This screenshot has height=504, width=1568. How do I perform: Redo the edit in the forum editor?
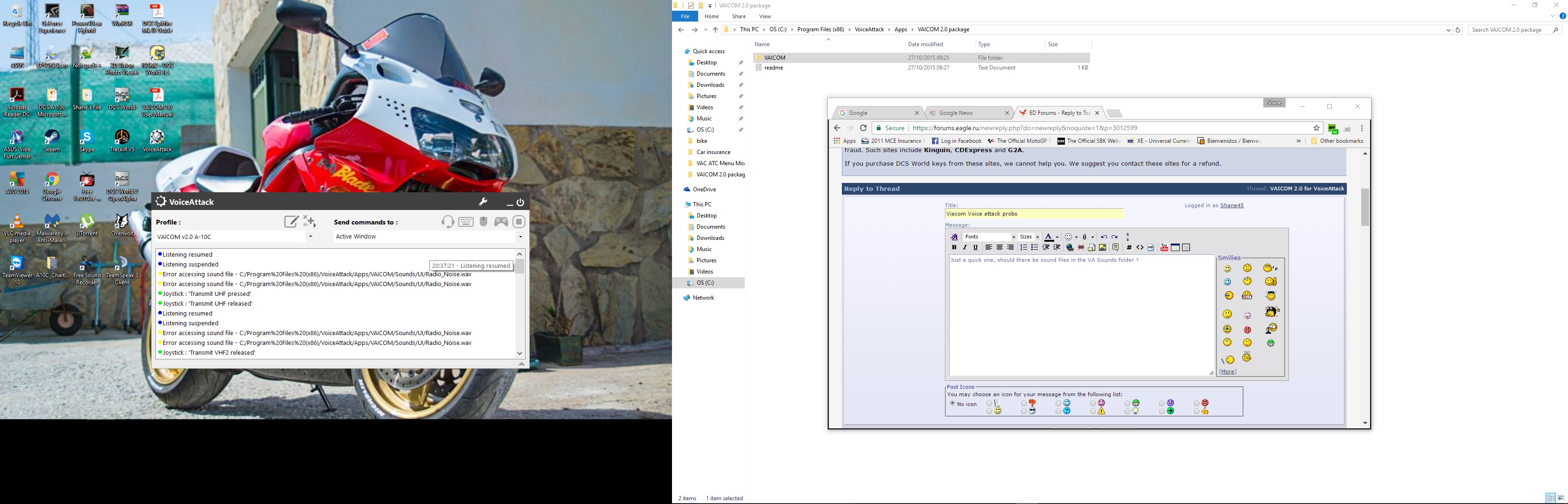1114,238
